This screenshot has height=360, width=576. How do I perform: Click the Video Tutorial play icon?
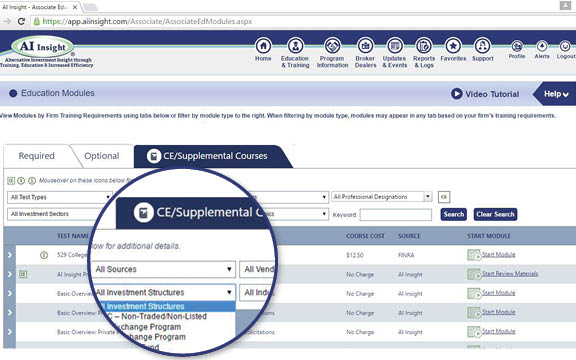point(456,94)
